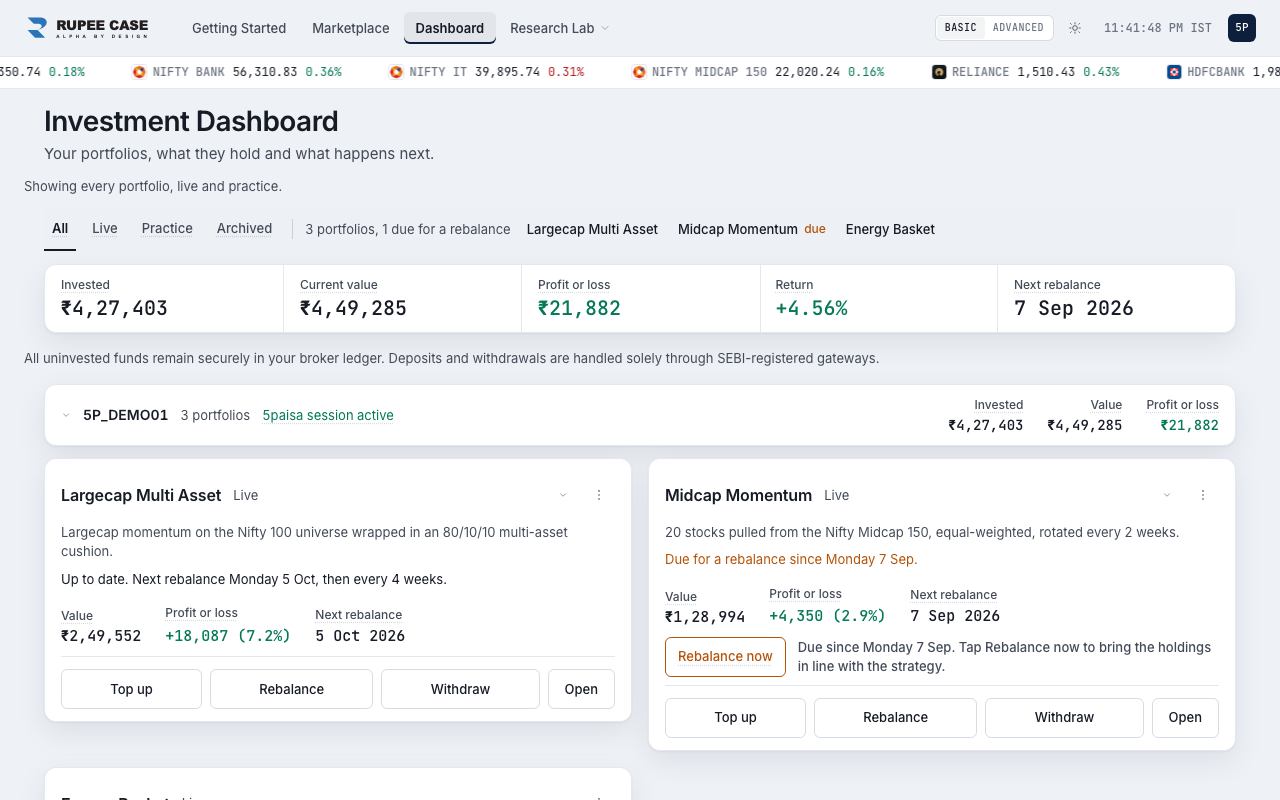
Task: Click the 11:41:48 PM IST clock
Action: [x=1158, y=28]
